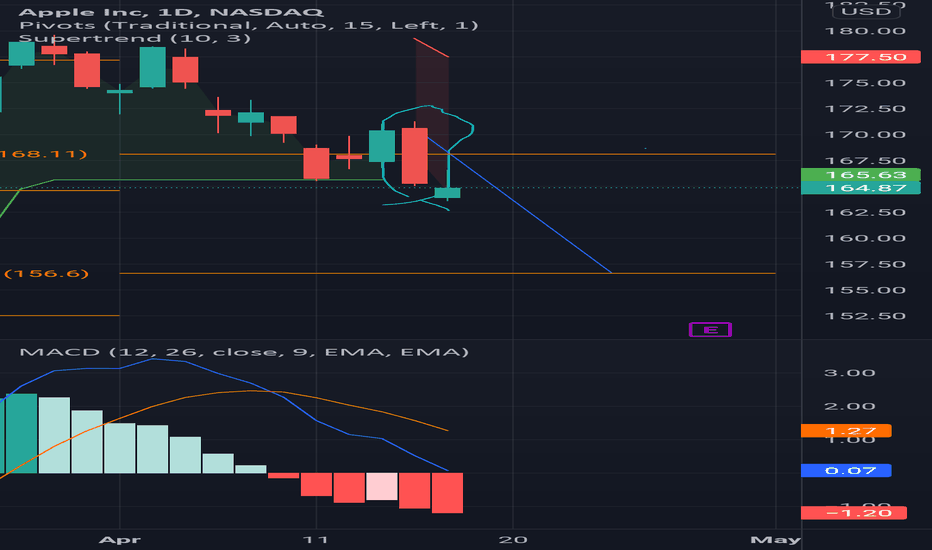Image resolution: width=932 pixels, height=550 pixels.
Task: Click the 180.00 price axis label
Action: pyautogui.click(x=865, y=31)
